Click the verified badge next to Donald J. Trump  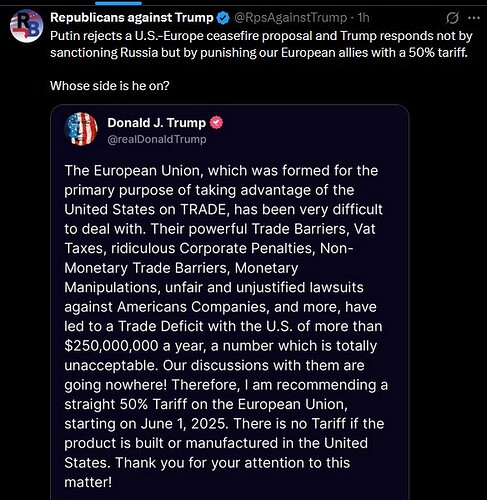(216, 123)
